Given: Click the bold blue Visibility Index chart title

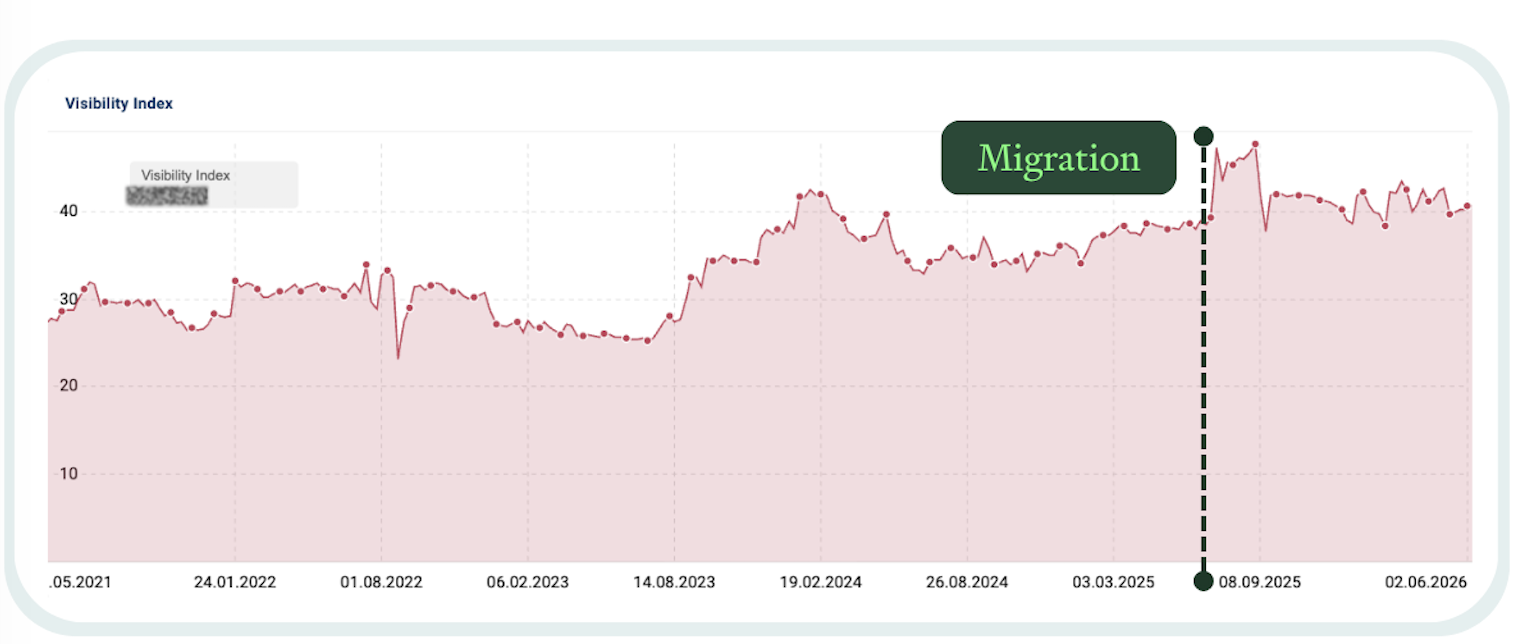Looking at the screenshot, I should [119, 104].
